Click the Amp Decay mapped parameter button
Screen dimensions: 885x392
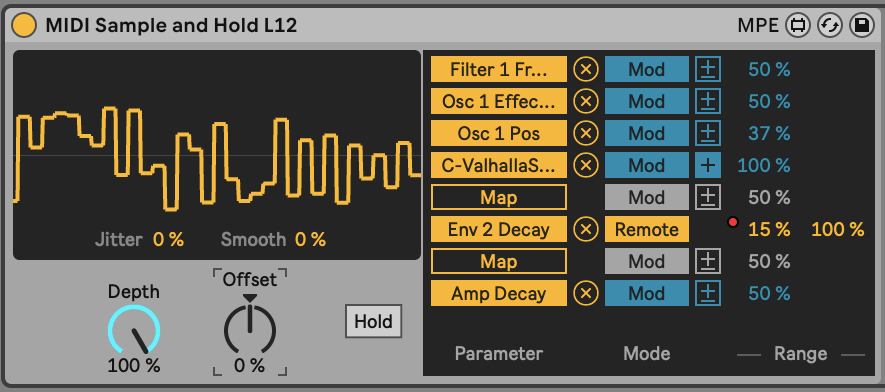point(499,293)
